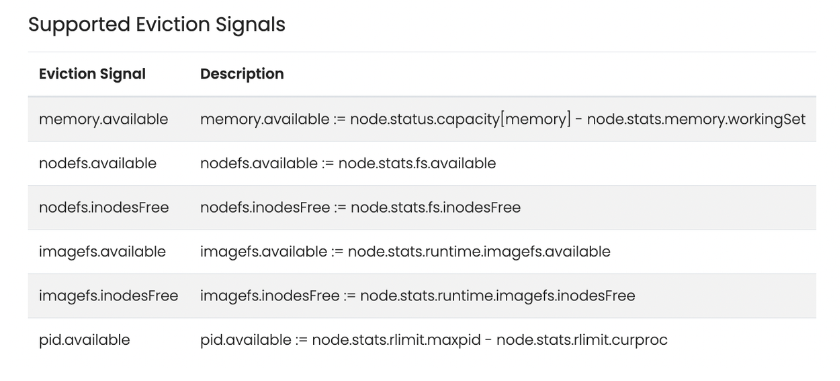Click the nodefs.available signal cell
The height and width of the screenshot is (381, 840).
click(x=98, y=163)
